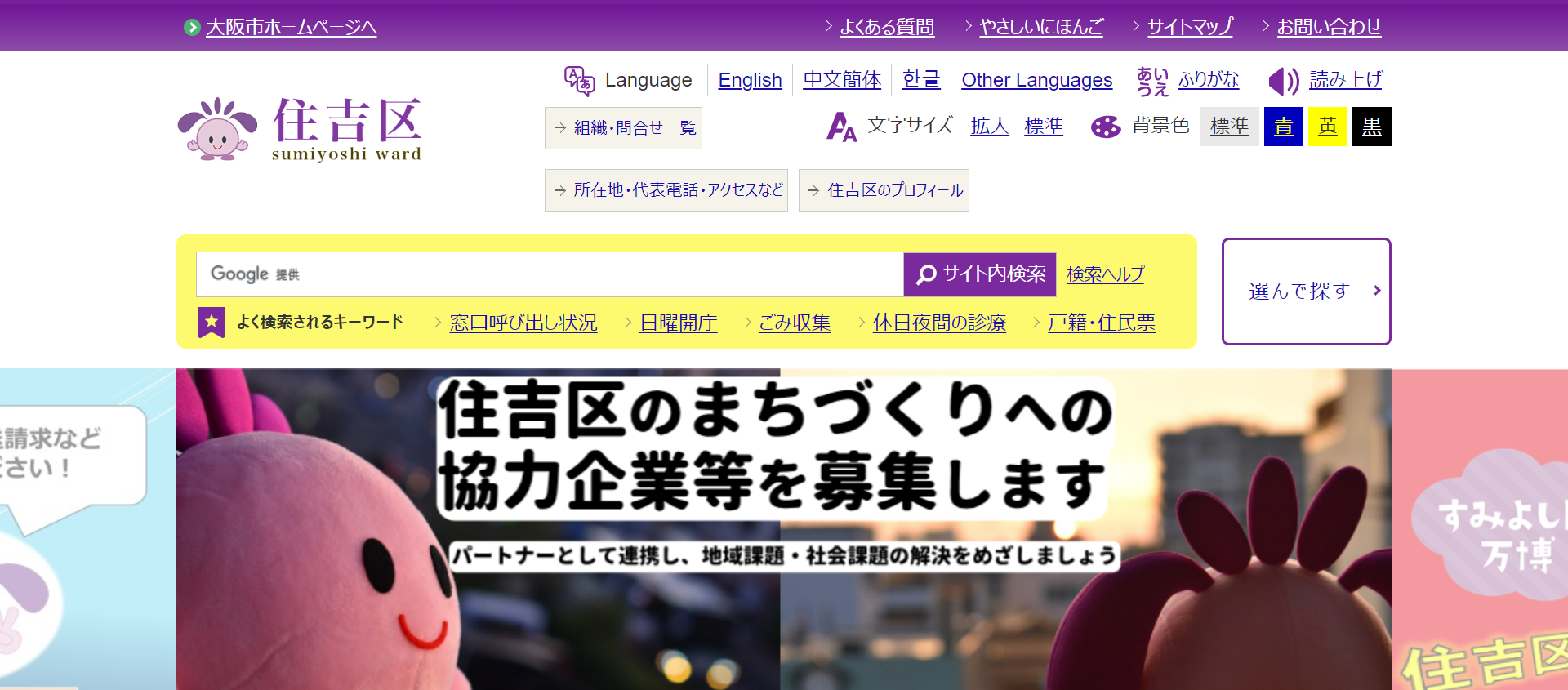Screen dimensions: 1568x690
Task: Set background color to yellow 黄 swatch
Action: [1328, 127]
